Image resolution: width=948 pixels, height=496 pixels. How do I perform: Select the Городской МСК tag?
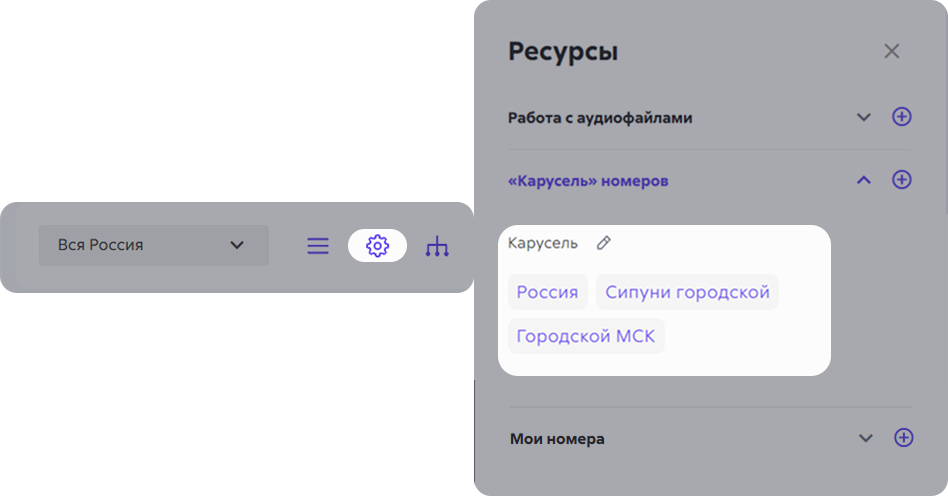(x=586, y=336)
